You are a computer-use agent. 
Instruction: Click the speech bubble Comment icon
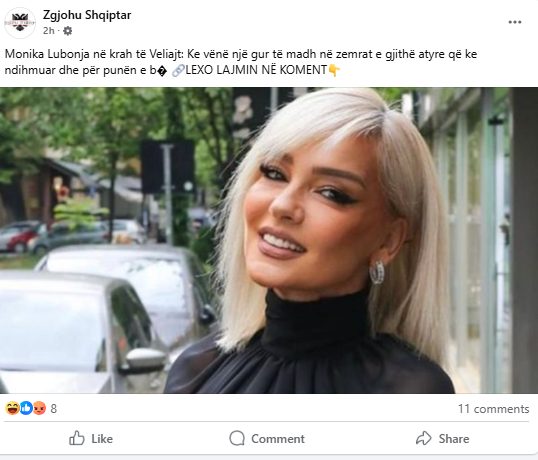[237, 438]
